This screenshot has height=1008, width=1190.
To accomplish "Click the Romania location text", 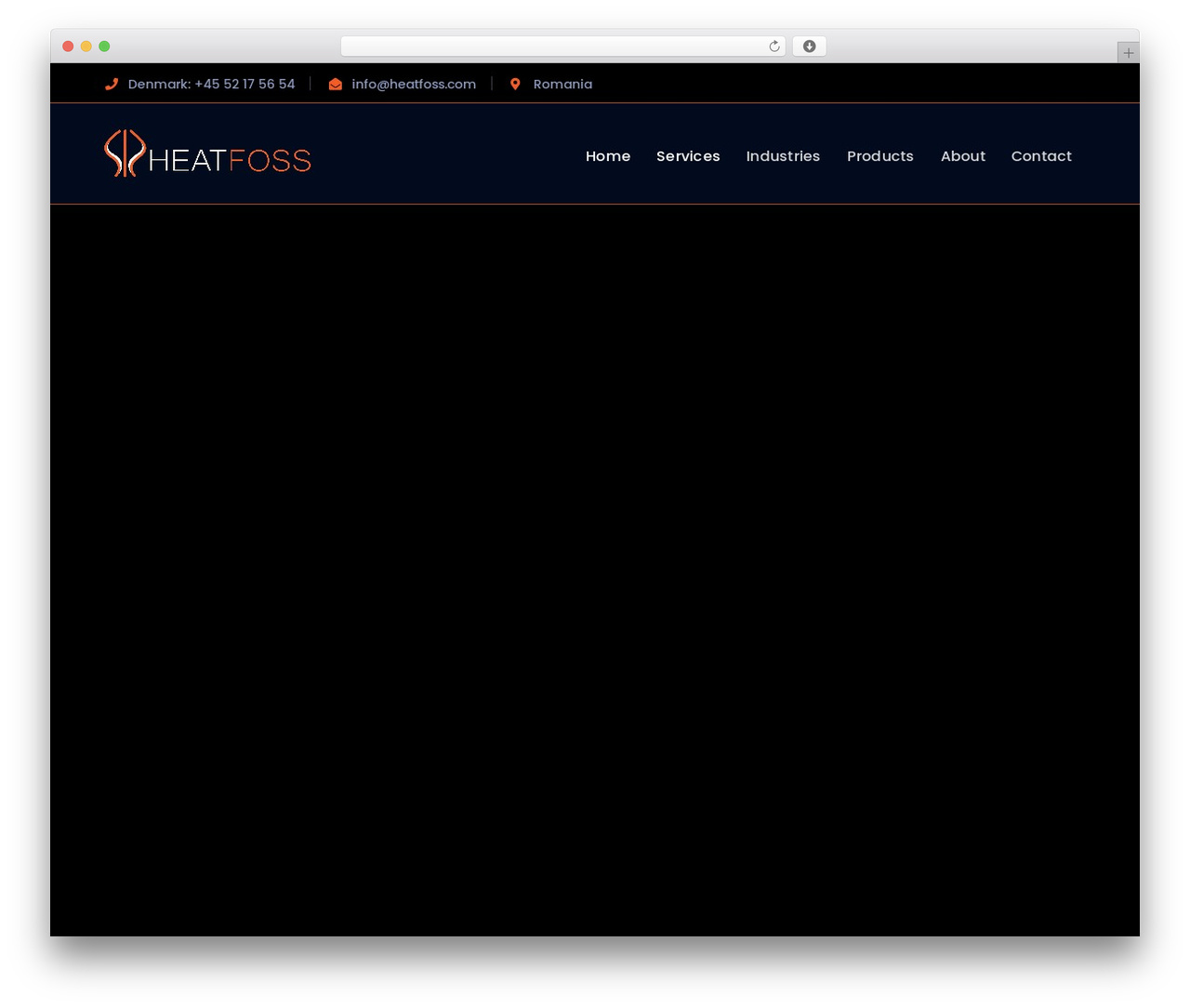I will [562, 84].
